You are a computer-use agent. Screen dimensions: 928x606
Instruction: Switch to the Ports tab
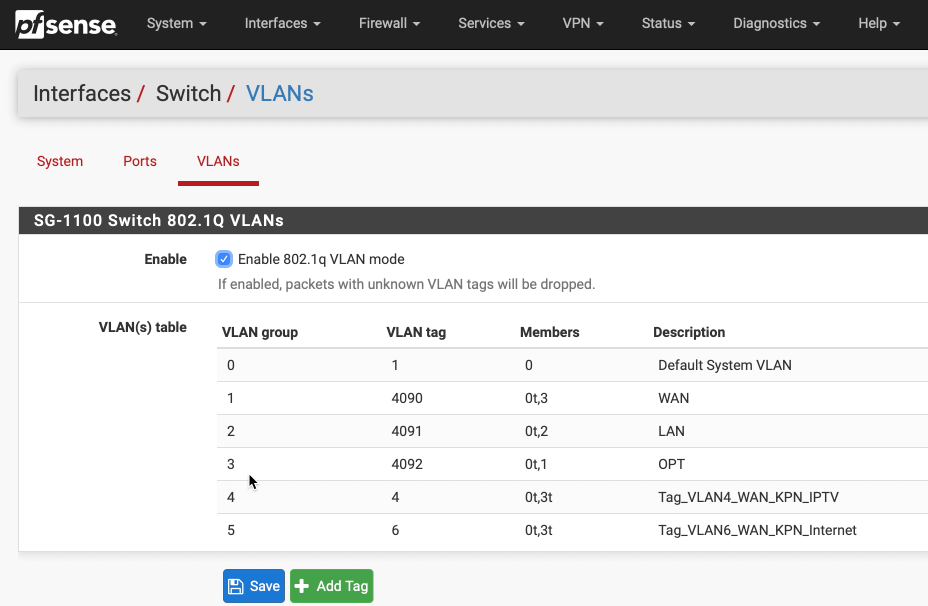point(140,161)
